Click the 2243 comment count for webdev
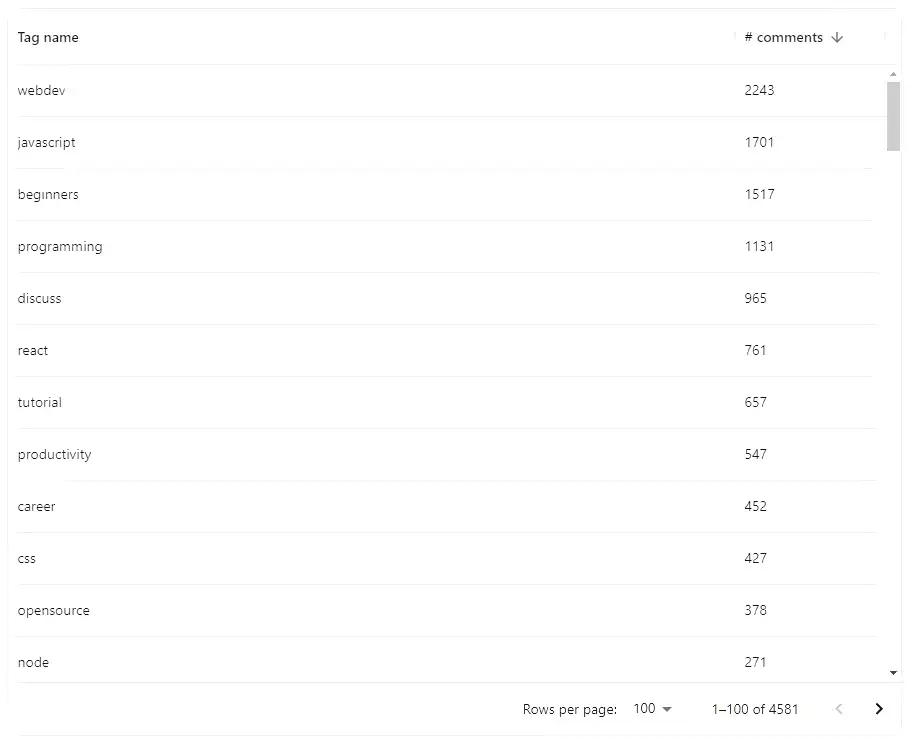The image size is (911, 742). point(759,90)
